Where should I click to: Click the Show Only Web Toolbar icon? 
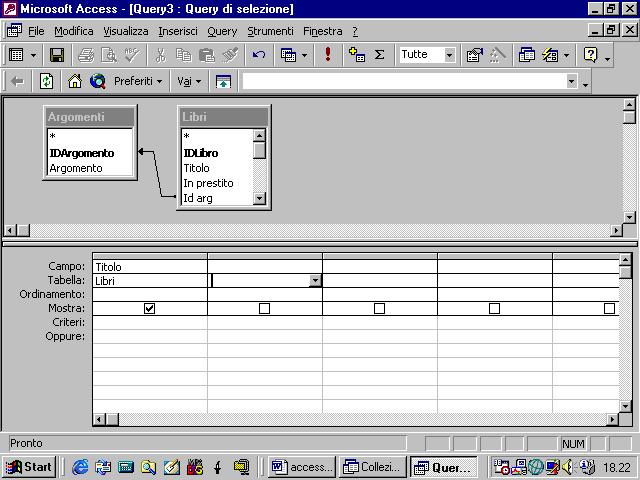(x=223, y=82)
